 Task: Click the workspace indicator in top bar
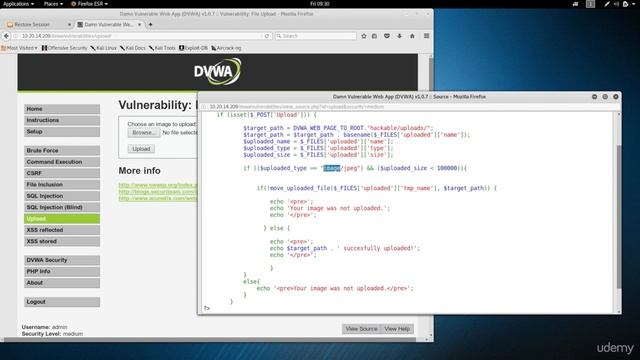590,4
